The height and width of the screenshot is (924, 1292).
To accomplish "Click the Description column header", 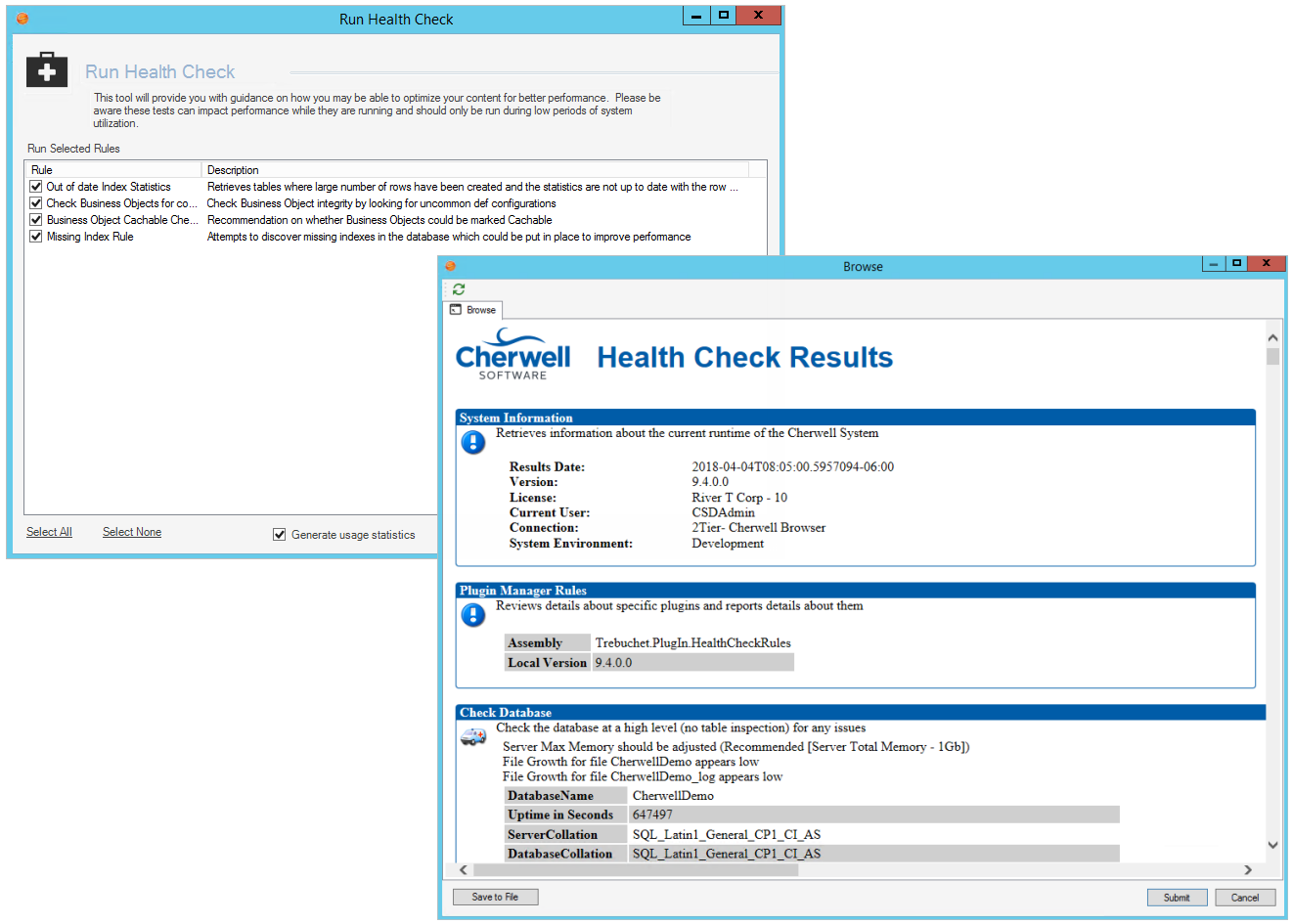I will [x=475, y=170].
